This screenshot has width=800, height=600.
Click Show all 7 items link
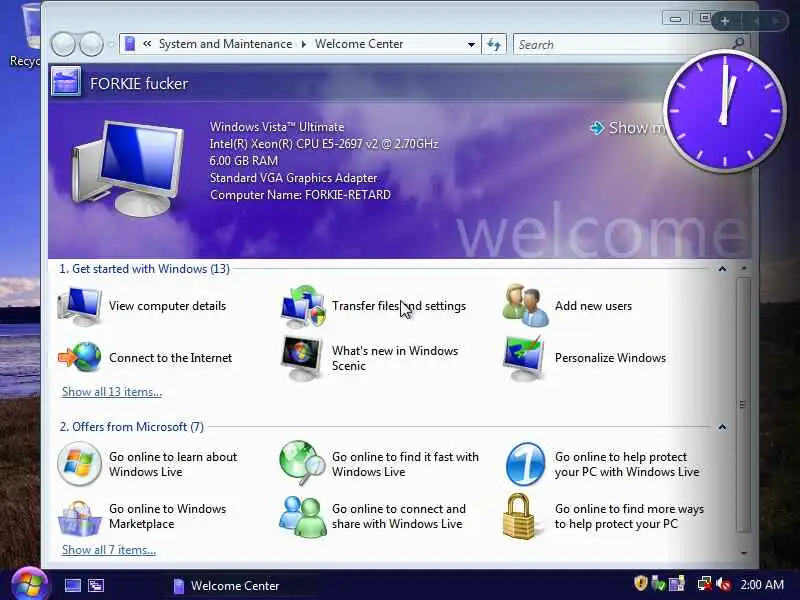(109, 550)
